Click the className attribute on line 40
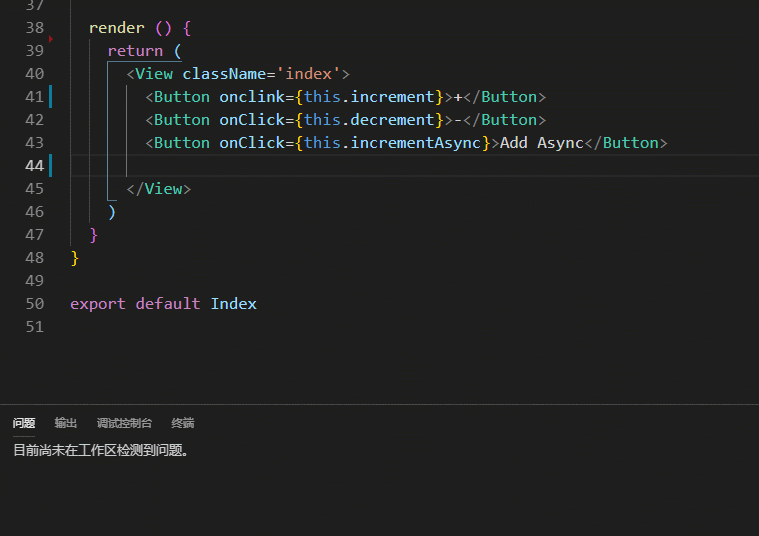 [x=224, y=74]
